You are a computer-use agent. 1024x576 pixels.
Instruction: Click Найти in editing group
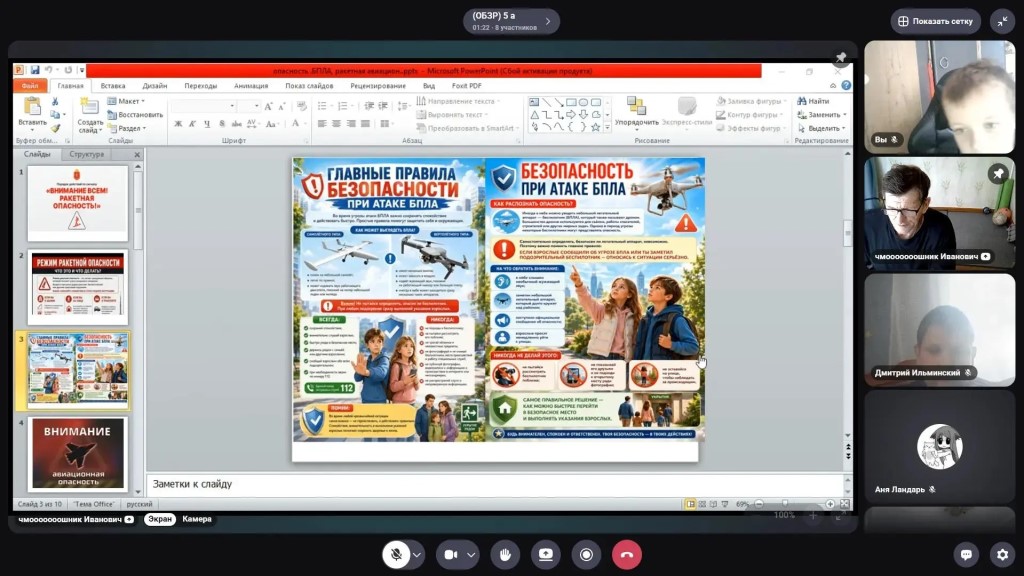coord(814,101)
